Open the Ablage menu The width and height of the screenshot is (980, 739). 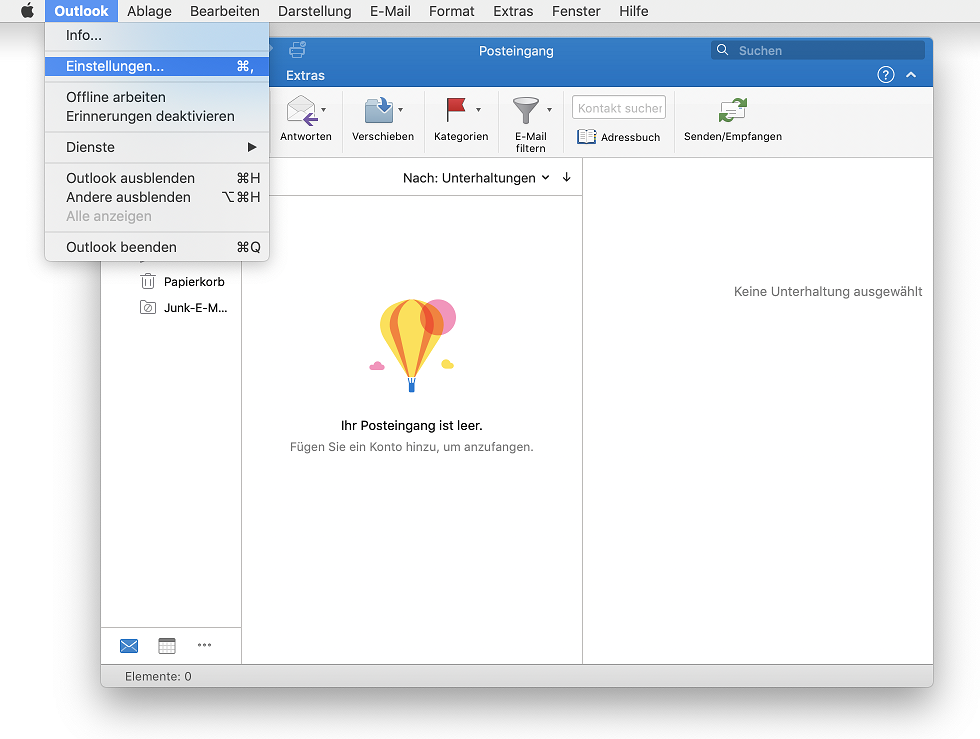click(x=149, y=11)
